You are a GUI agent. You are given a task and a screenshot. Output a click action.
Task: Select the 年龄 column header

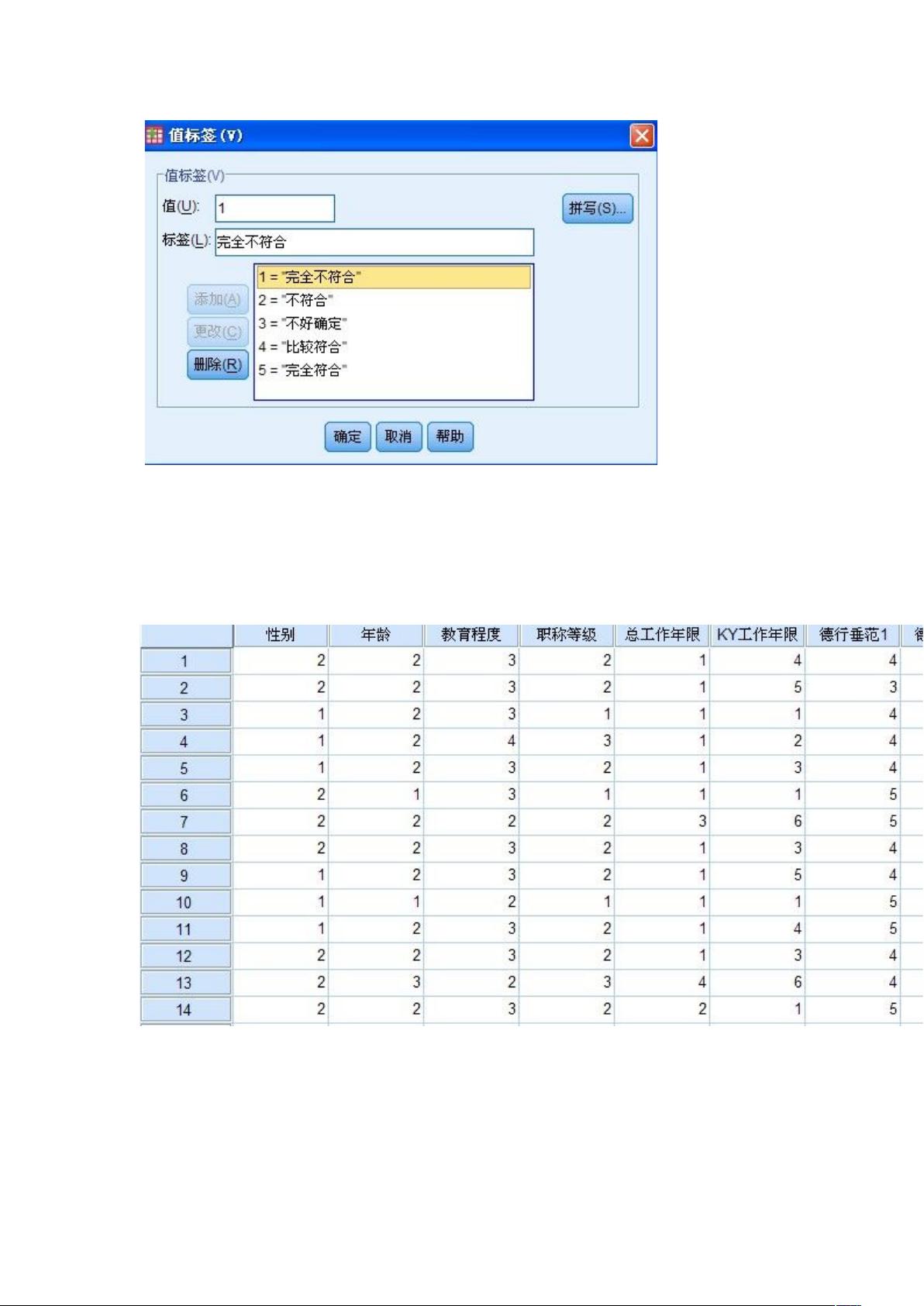click(x=375, y=635)
